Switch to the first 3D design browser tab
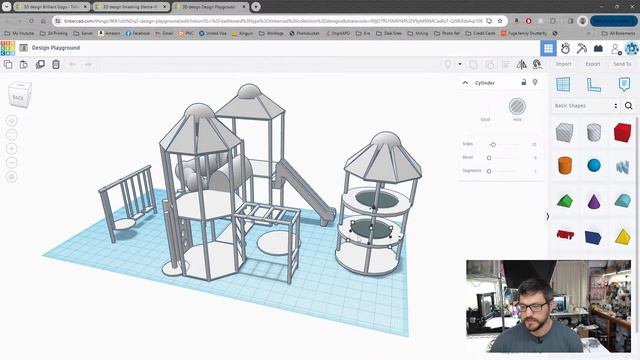 [51, 7]
